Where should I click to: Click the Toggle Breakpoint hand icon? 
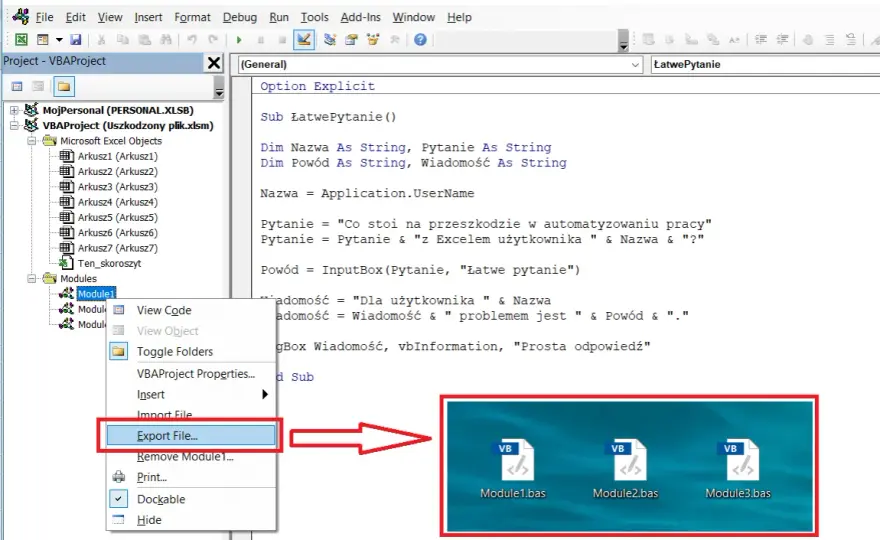808,39
